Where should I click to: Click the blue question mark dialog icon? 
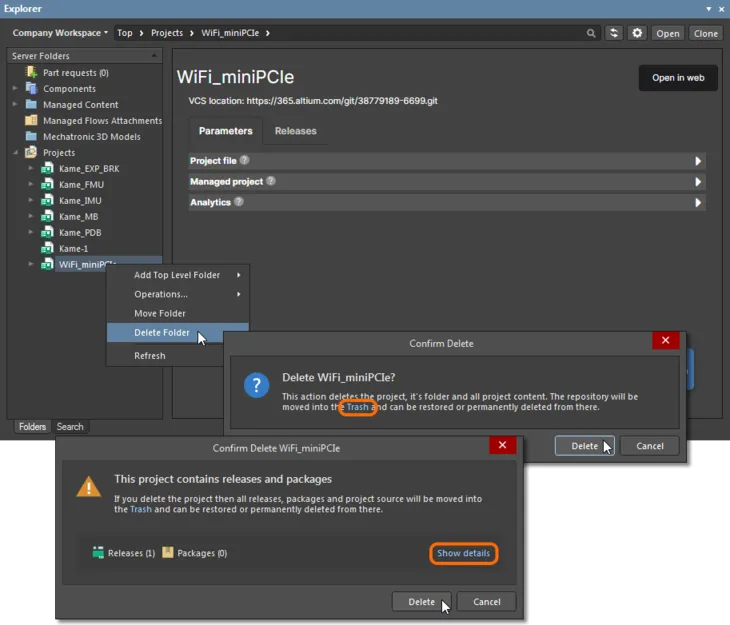pyautogui.click(x=257, y=385)
